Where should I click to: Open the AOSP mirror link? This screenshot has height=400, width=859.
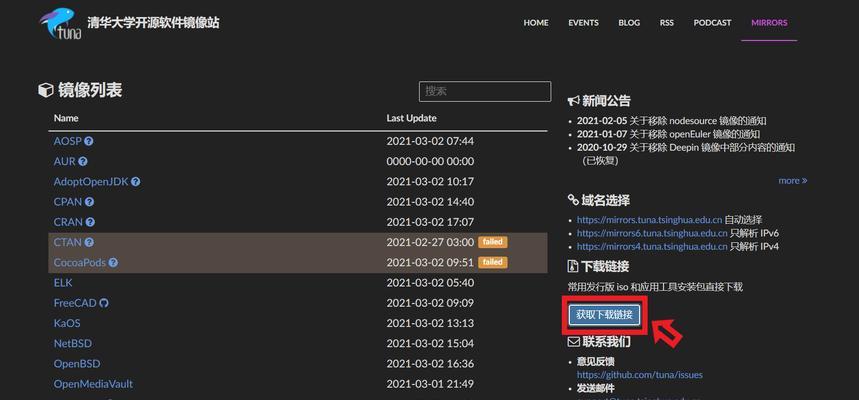click(67, 141)
